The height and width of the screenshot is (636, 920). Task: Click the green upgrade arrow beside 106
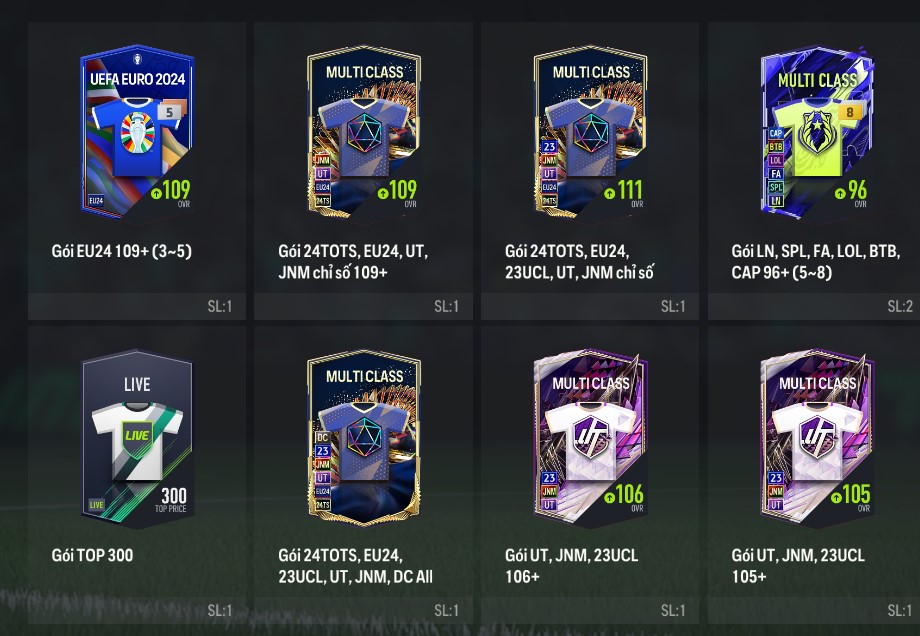[x=610, y=498]
